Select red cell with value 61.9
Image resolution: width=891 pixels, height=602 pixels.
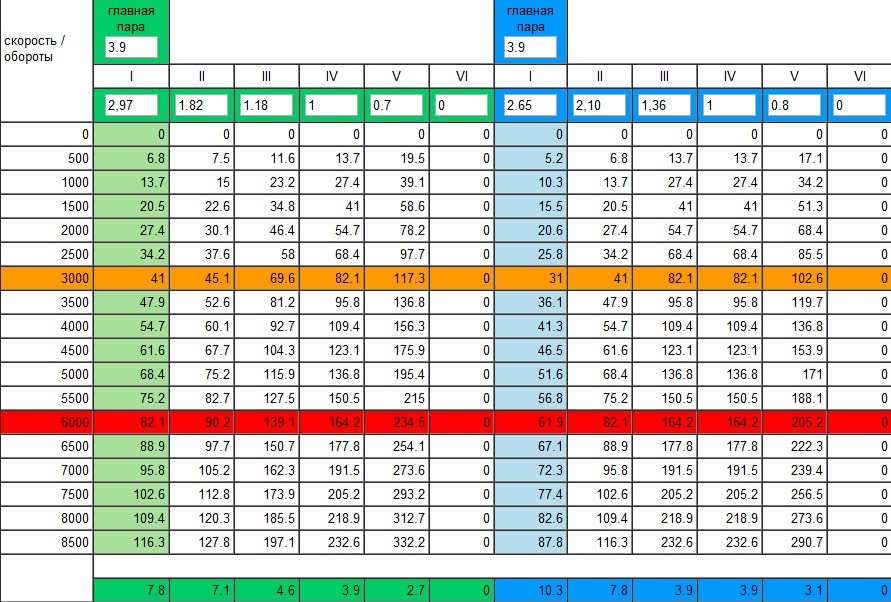click(x=530, y=422)
